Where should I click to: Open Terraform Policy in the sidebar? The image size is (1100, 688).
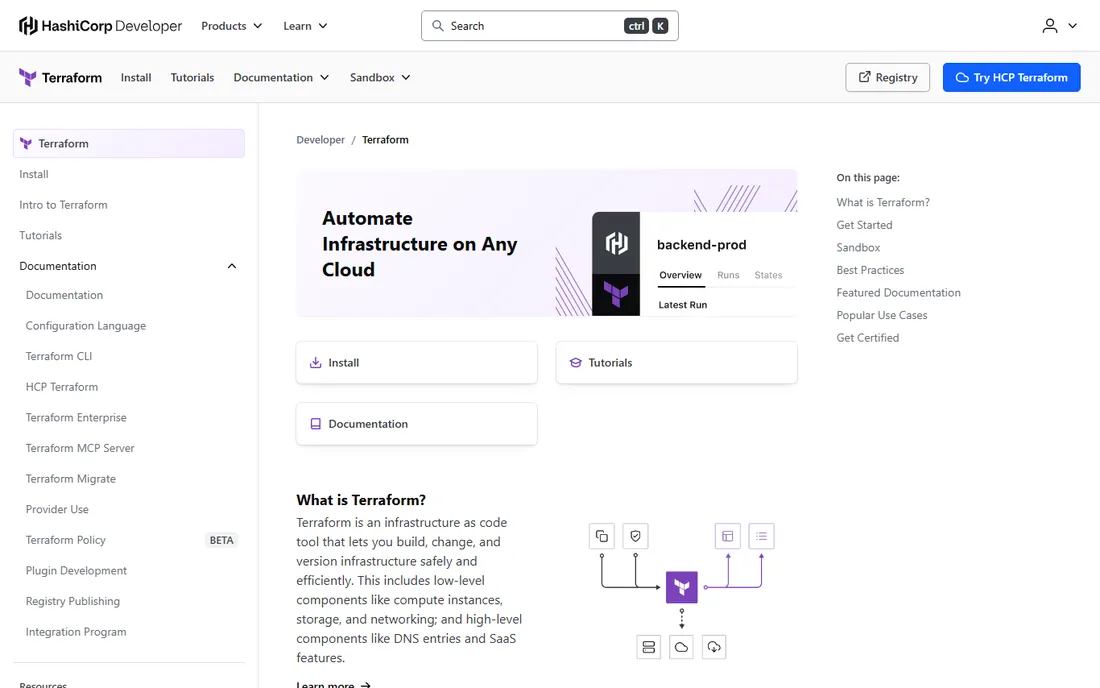(x=65, y=540)
